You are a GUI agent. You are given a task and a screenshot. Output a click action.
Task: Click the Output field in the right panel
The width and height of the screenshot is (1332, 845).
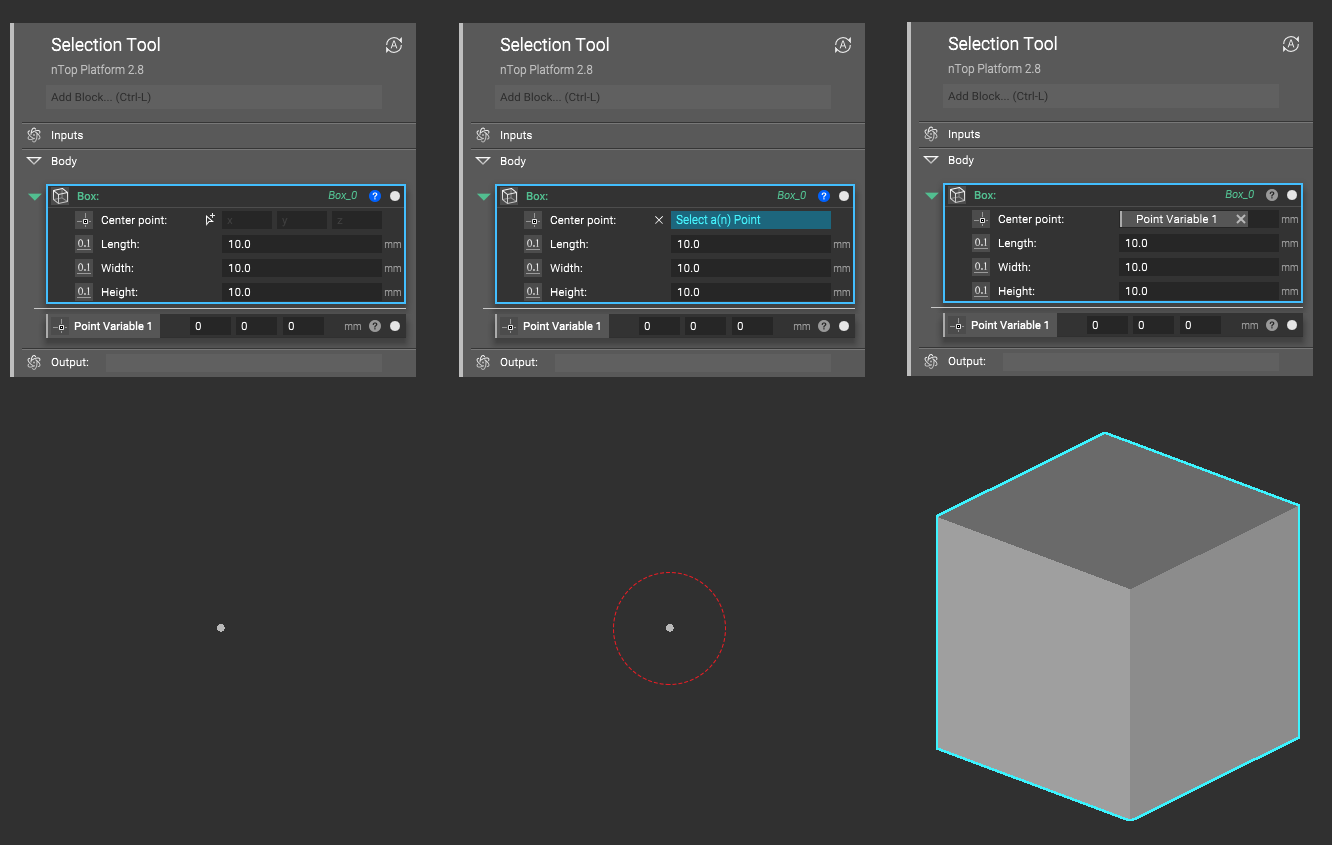point(1141,361)
